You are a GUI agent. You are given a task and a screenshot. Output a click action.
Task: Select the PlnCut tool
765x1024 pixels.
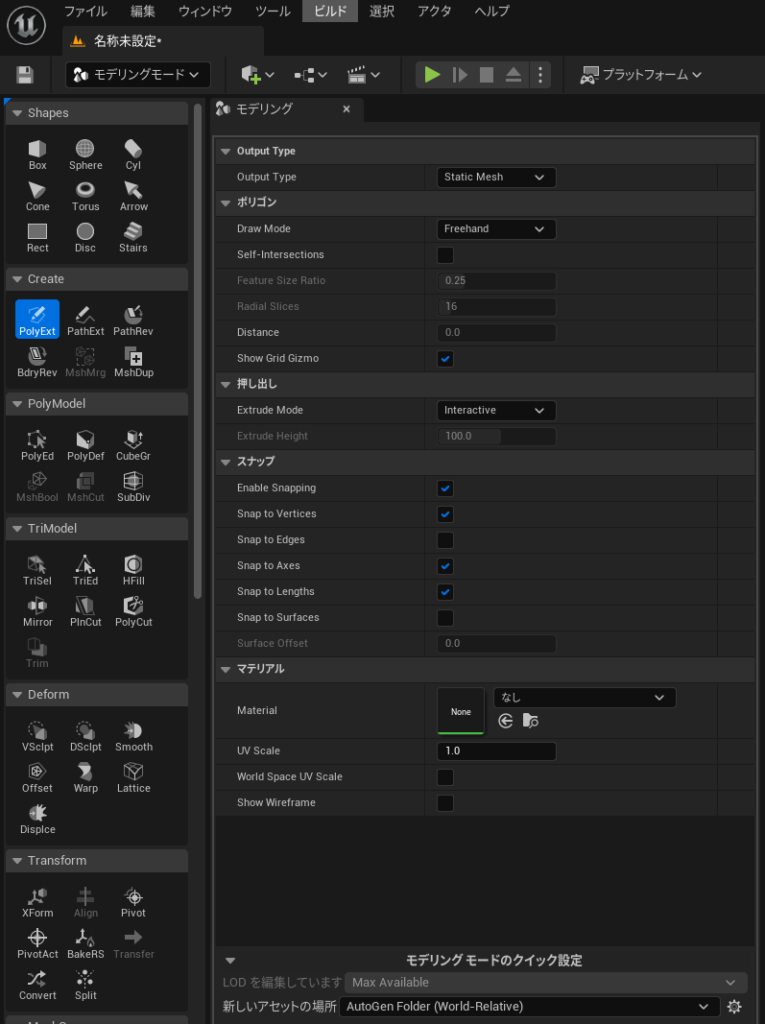(x=86, y=611)
